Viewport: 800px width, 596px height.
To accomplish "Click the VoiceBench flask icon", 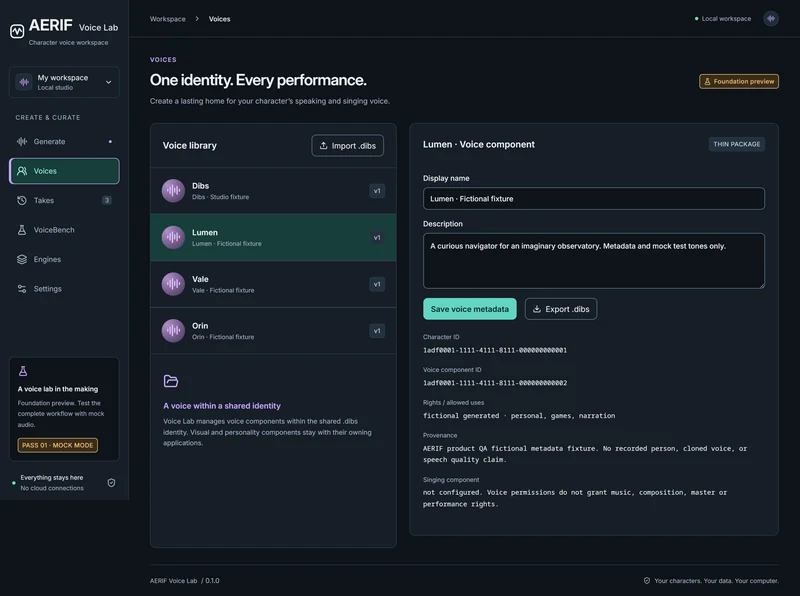I will [x=22, y=230].
